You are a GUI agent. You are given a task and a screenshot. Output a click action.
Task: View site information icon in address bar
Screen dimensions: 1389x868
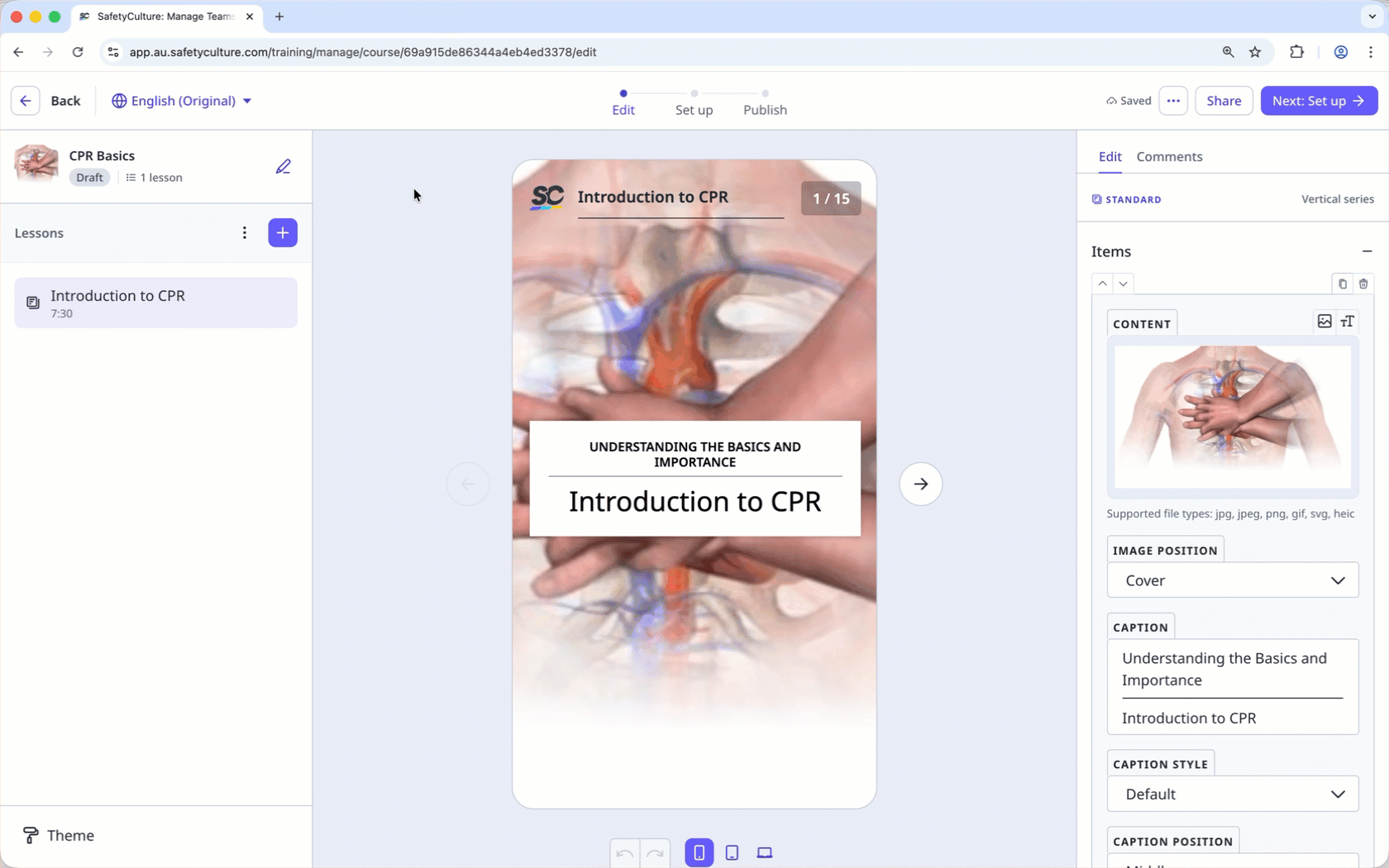pyautogui.click(x=113, y=52)
